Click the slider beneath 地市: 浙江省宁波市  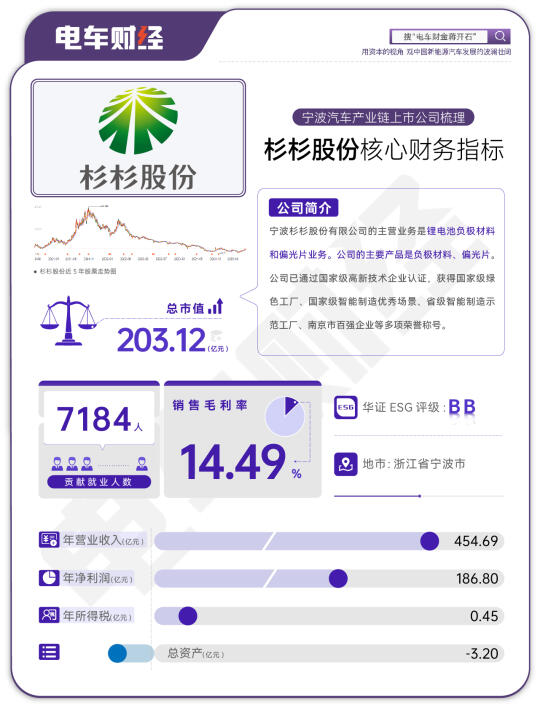[x=419, y=496]
